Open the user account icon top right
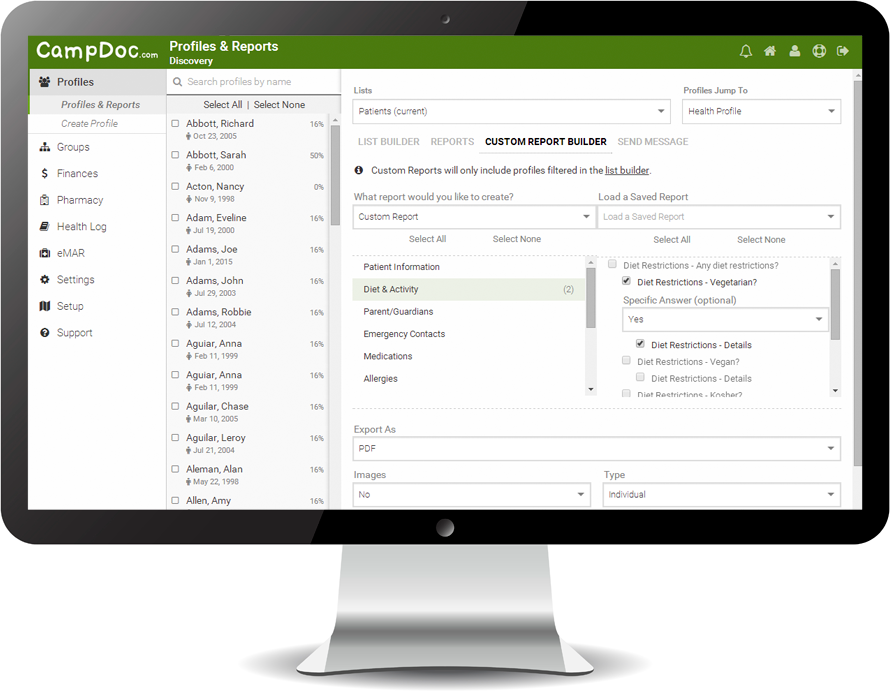This screenshot has width=890, height=691. click(x=795, y=48)
